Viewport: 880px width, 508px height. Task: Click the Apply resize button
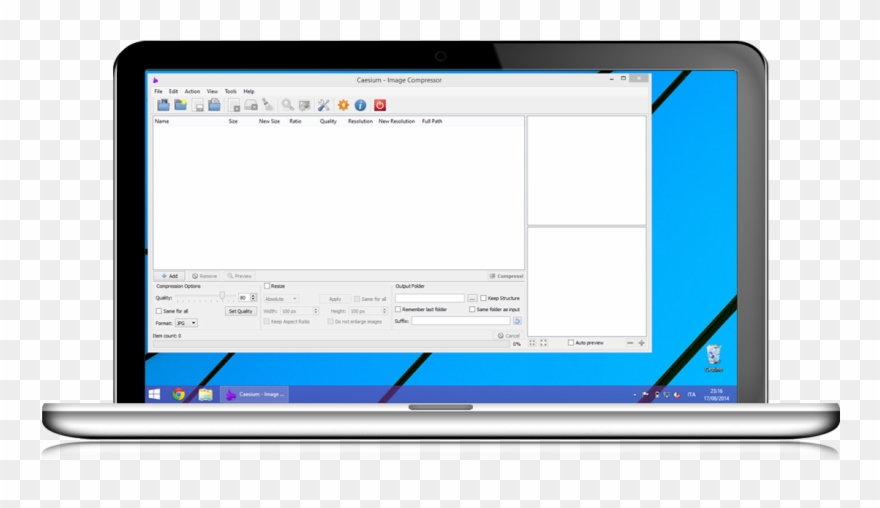(335, 299)
